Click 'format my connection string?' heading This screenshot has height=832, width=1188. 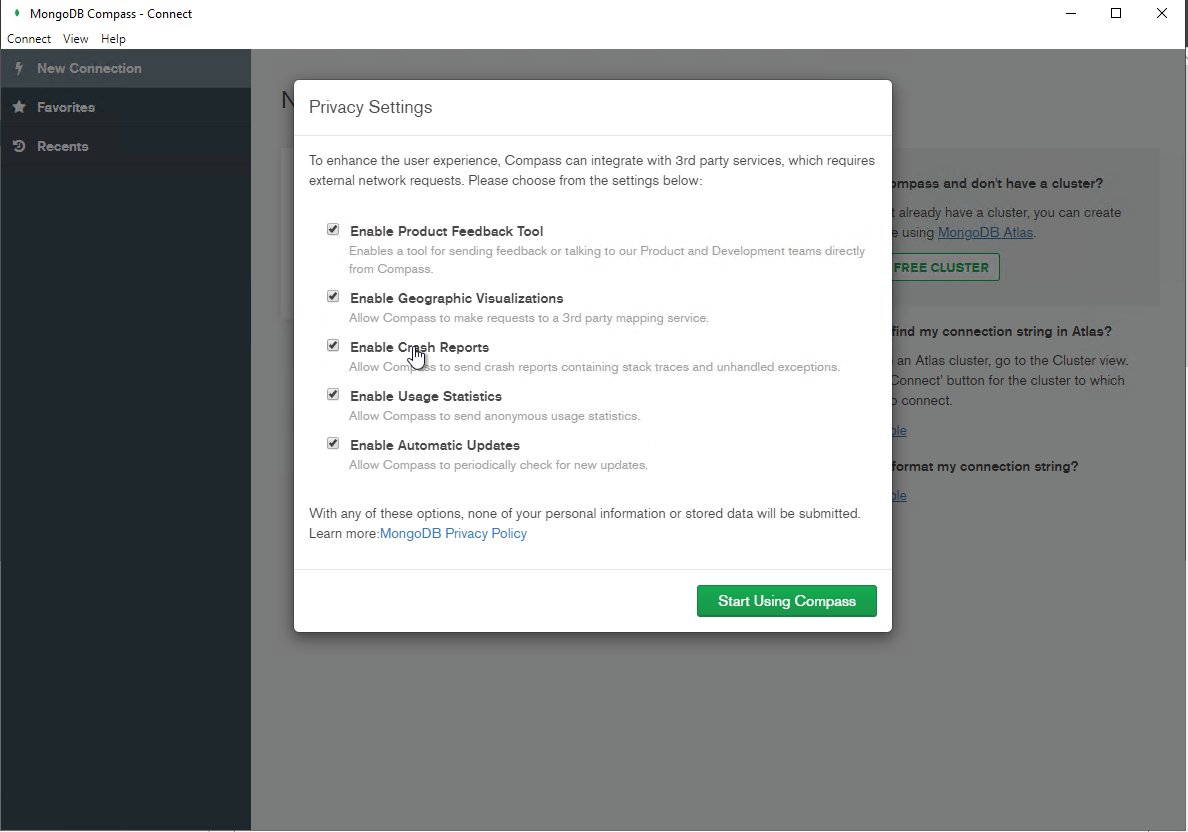(x=985, y=466)
